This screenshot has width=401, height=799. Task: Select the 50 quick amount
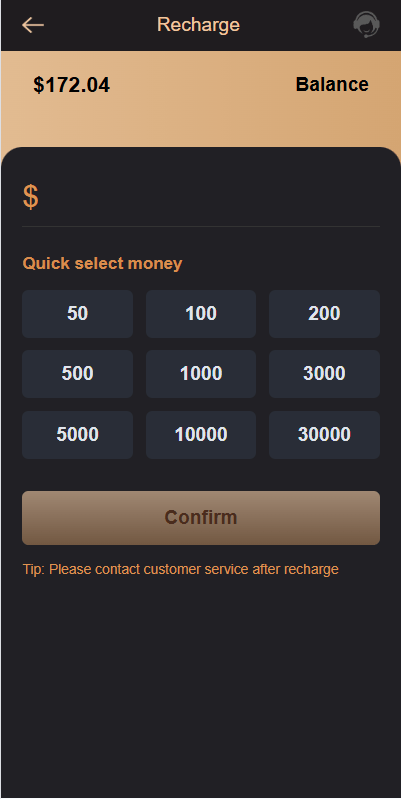[77, 314]
